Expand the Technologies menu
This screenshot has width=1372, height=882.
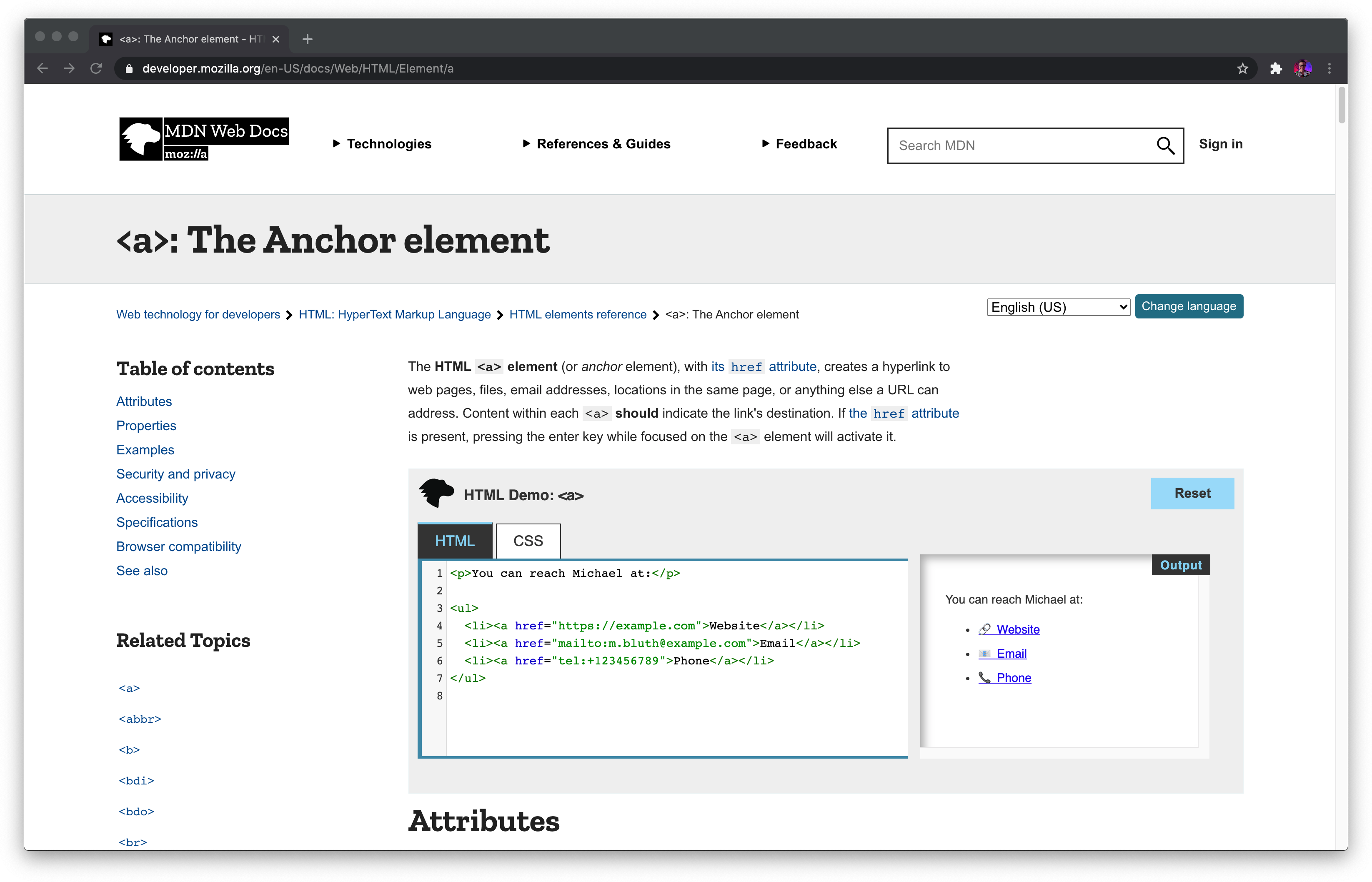382,144
